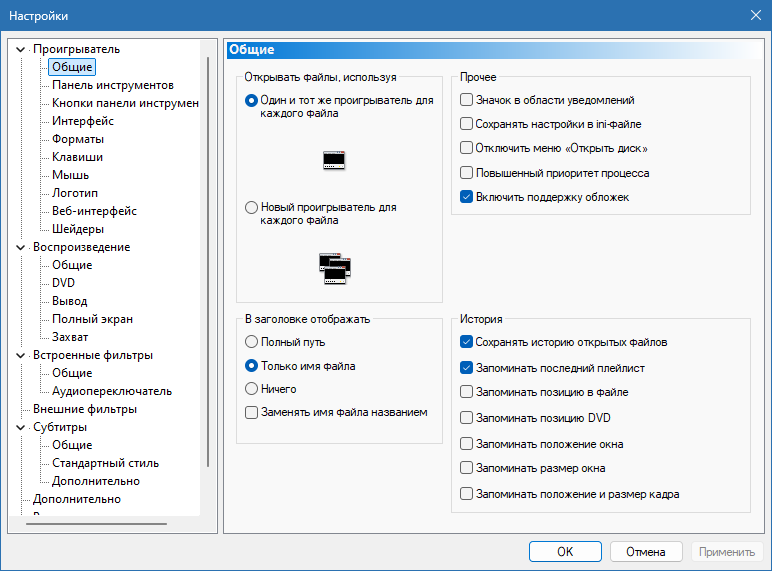Click the single player window icon
This screenshot has height=571, width=772.
point(334,160)
